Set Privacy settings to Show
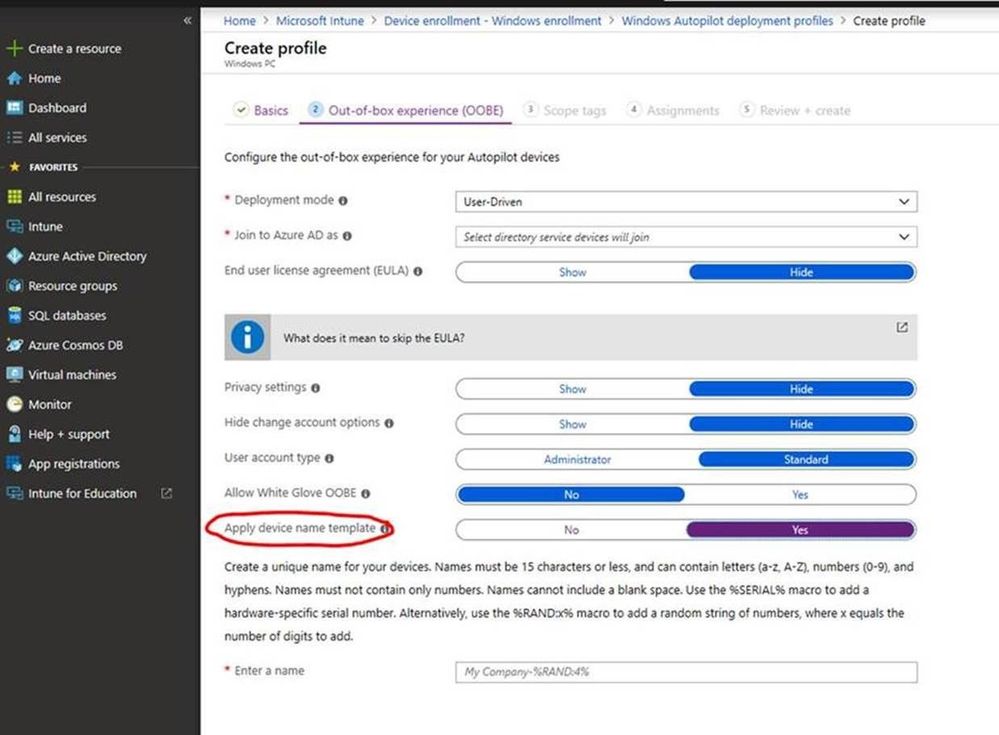Image resolution: width=999 pixels, height=735 pixels. coord(572,389)
